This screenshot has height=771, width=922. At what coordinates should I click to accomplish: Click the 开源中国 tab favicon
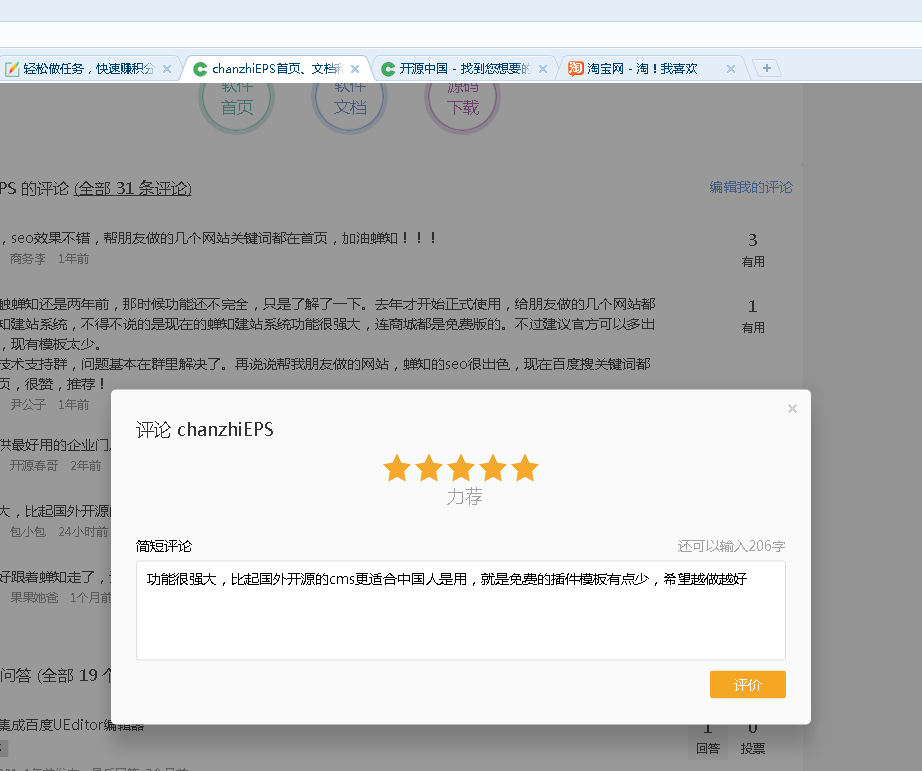click(388, 69)
